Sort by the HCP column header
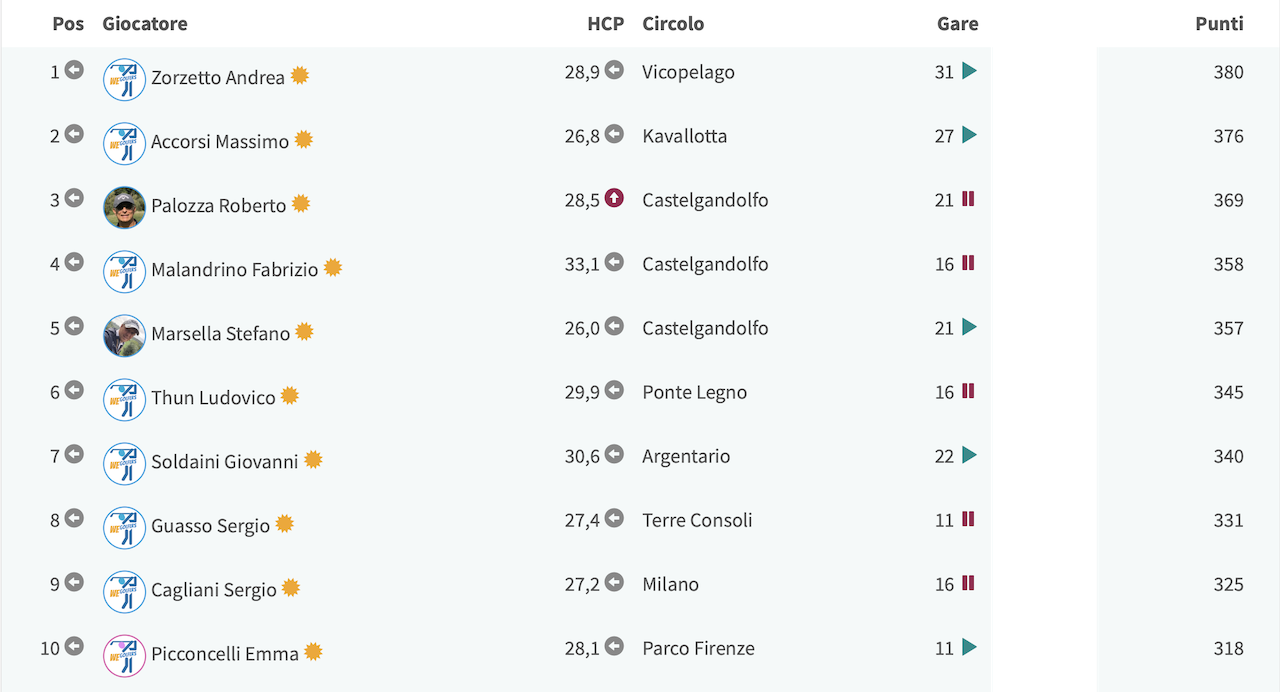Screen dimensions: 1280x692 pyautogui.click(x=605, y=24)
